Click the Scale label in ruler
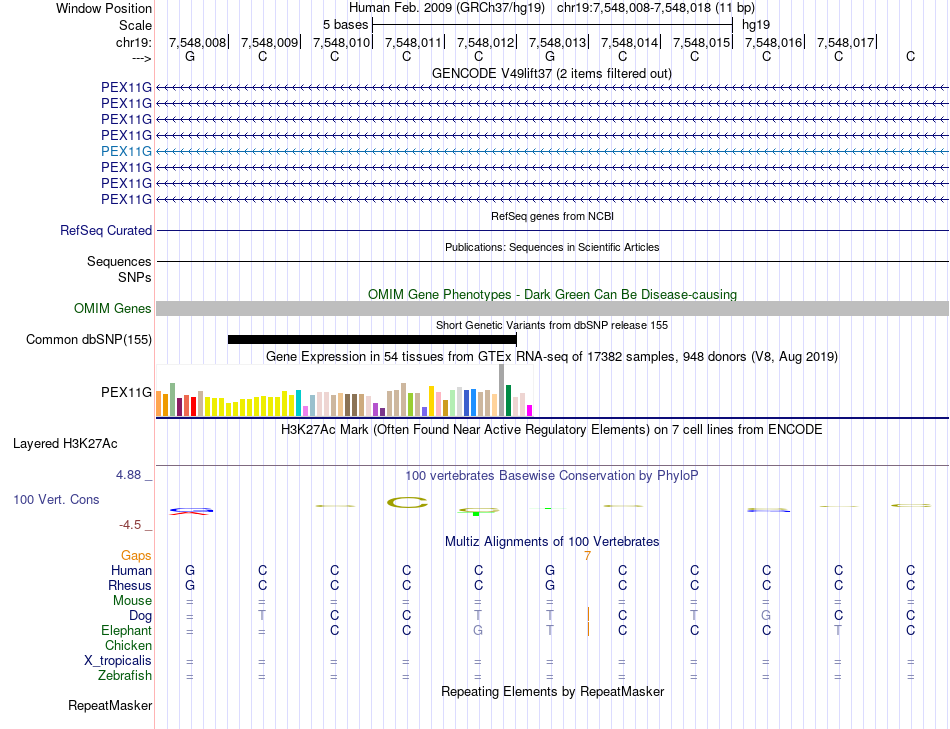Viewport: 950px width, 729px height. pos(135,25)
